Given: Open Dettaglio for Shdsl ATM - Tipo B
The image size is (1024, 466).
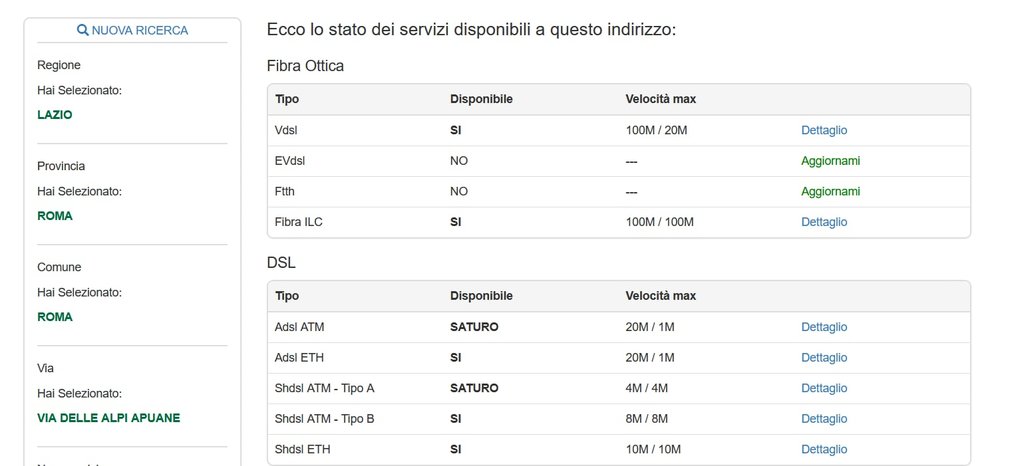Looking at the screenshot, I should tap(824, 419).
